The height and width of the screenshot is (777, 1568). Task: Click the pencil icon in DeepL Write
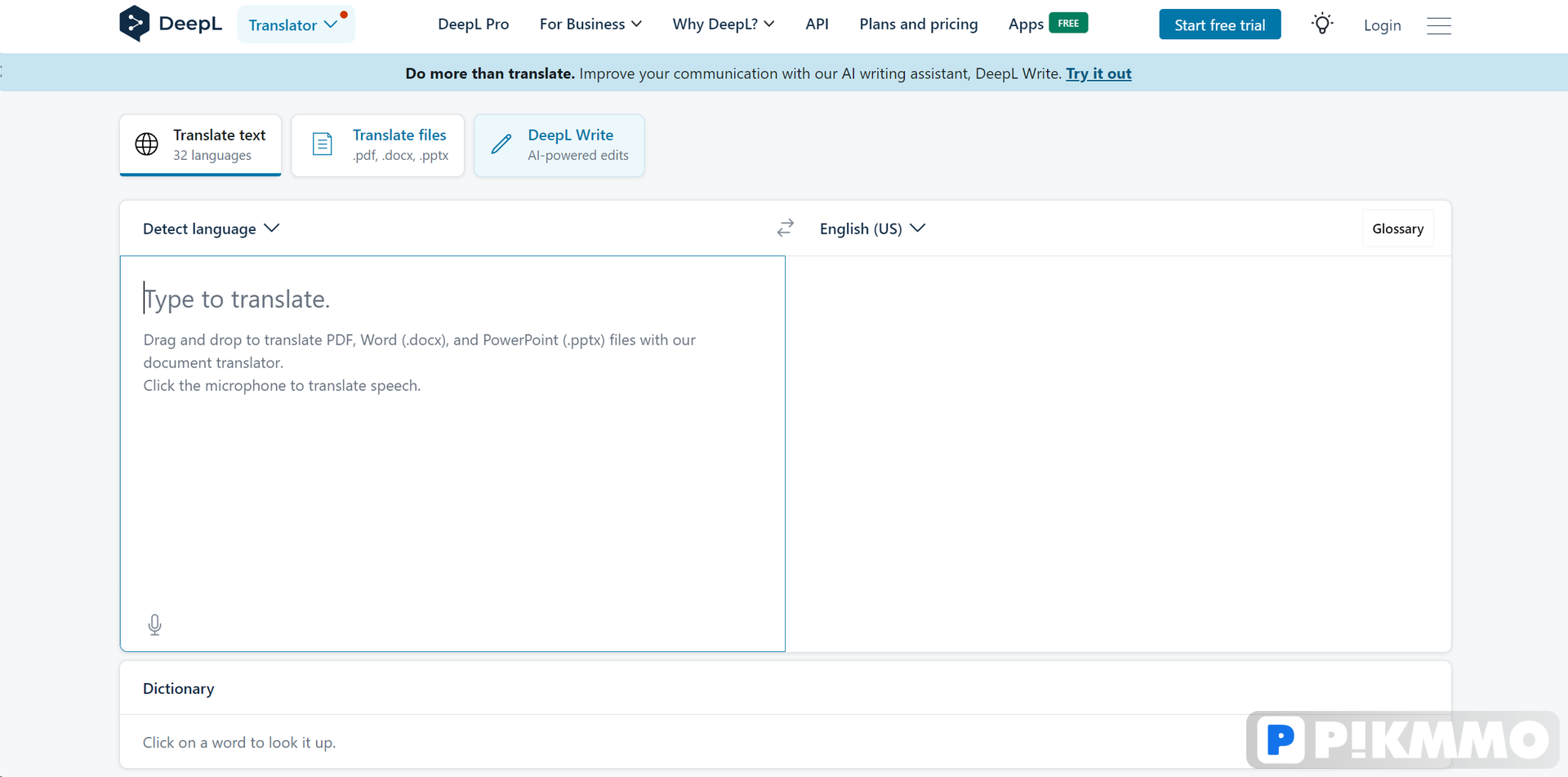(x=501, y=144)
